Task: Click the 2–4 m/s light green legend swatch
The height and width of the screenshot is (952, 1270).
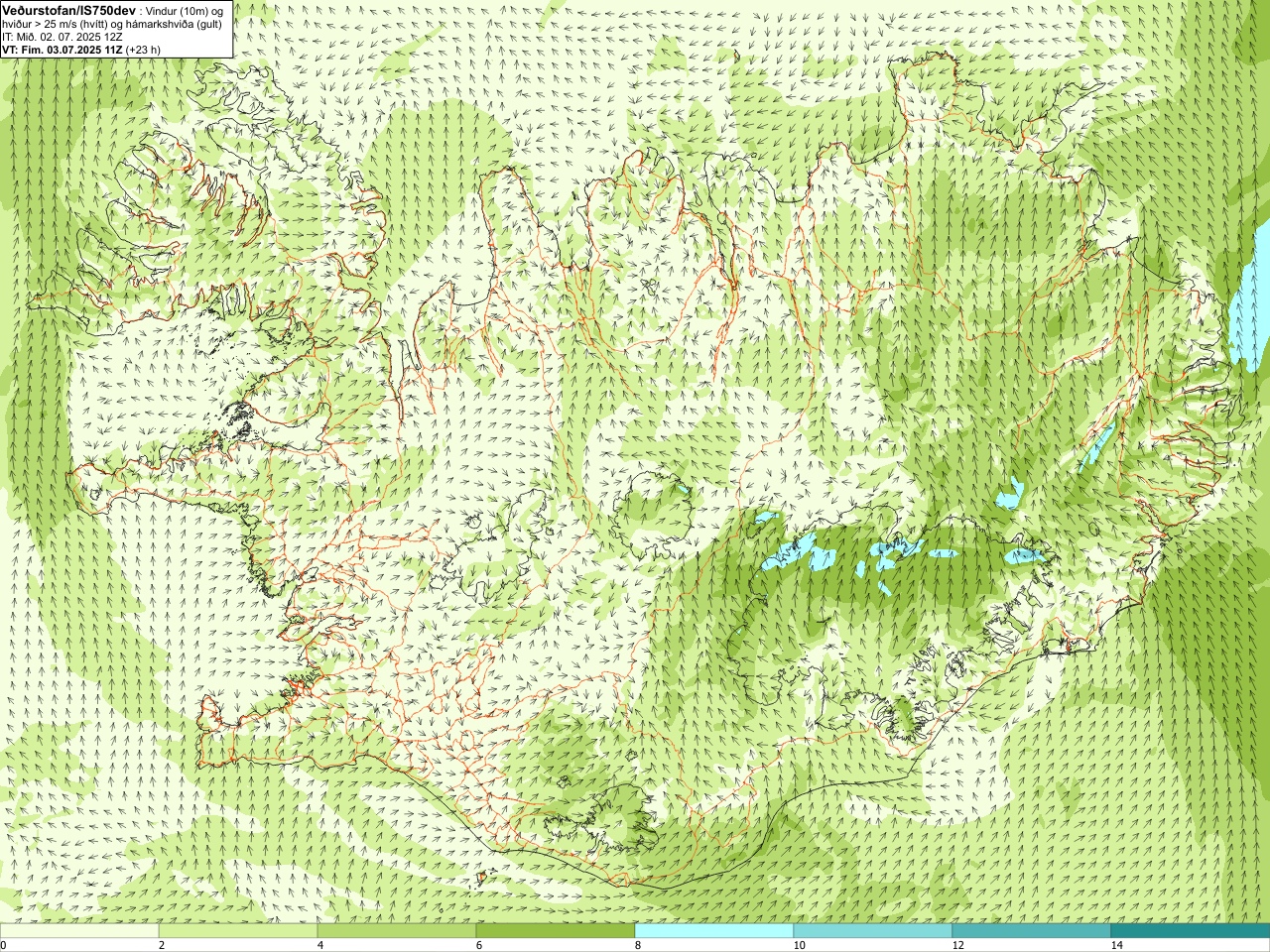Action: coord(238,931)
